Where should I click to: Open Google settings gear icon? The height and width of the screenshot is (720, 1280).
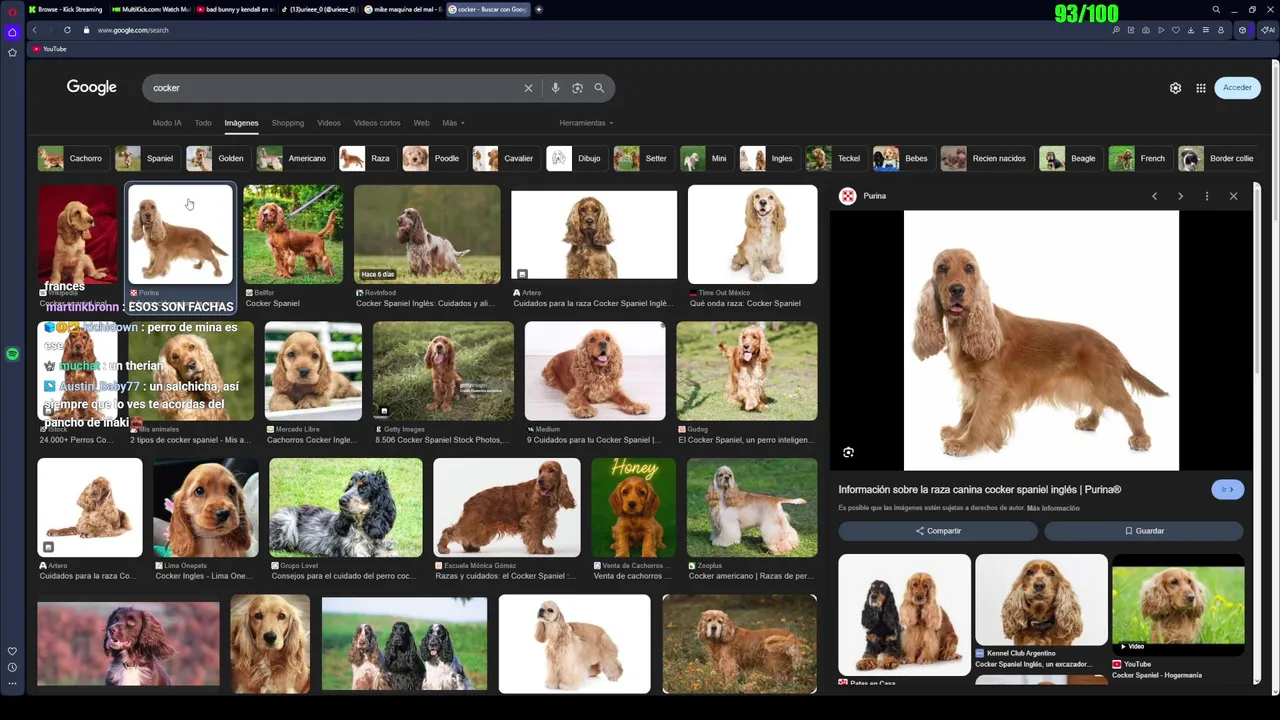(1175, 88)
